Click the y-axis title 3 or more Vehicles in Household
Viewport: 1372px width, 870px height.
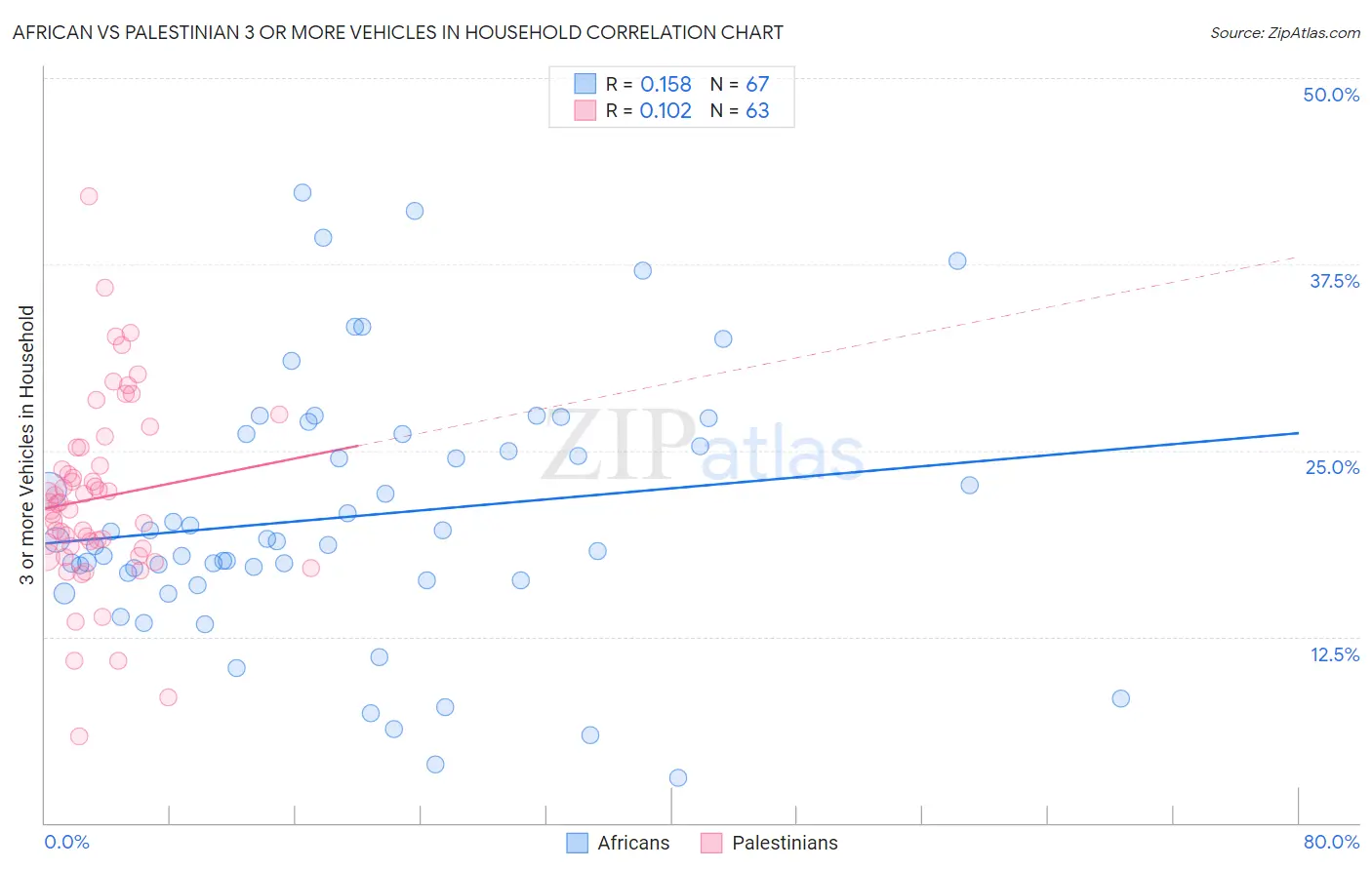point(26,445)
